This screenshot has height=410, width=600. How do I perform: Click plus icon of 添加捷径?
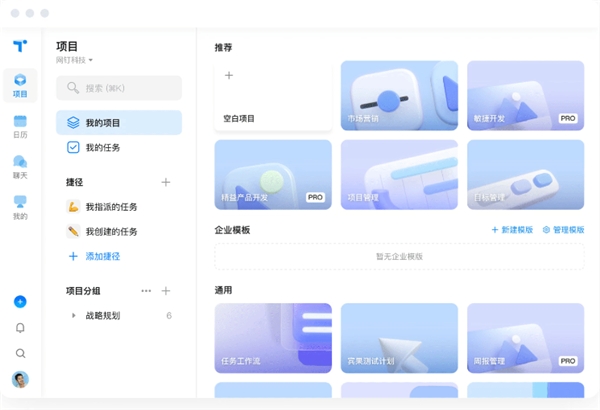coord(73,256)
